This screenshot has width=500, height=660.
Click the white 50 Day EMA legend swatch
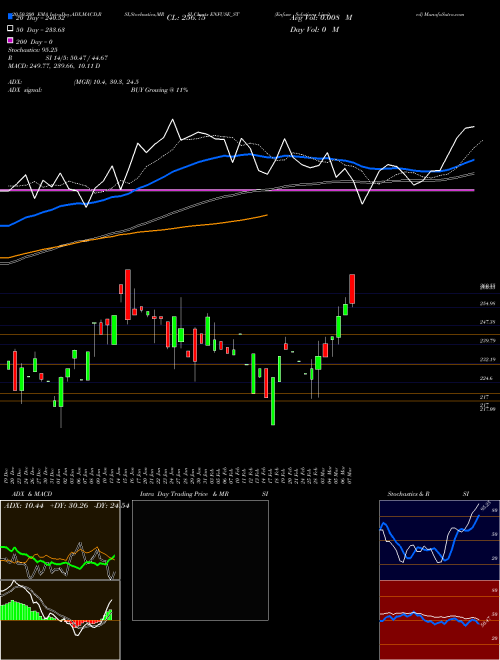pos(11,29)
